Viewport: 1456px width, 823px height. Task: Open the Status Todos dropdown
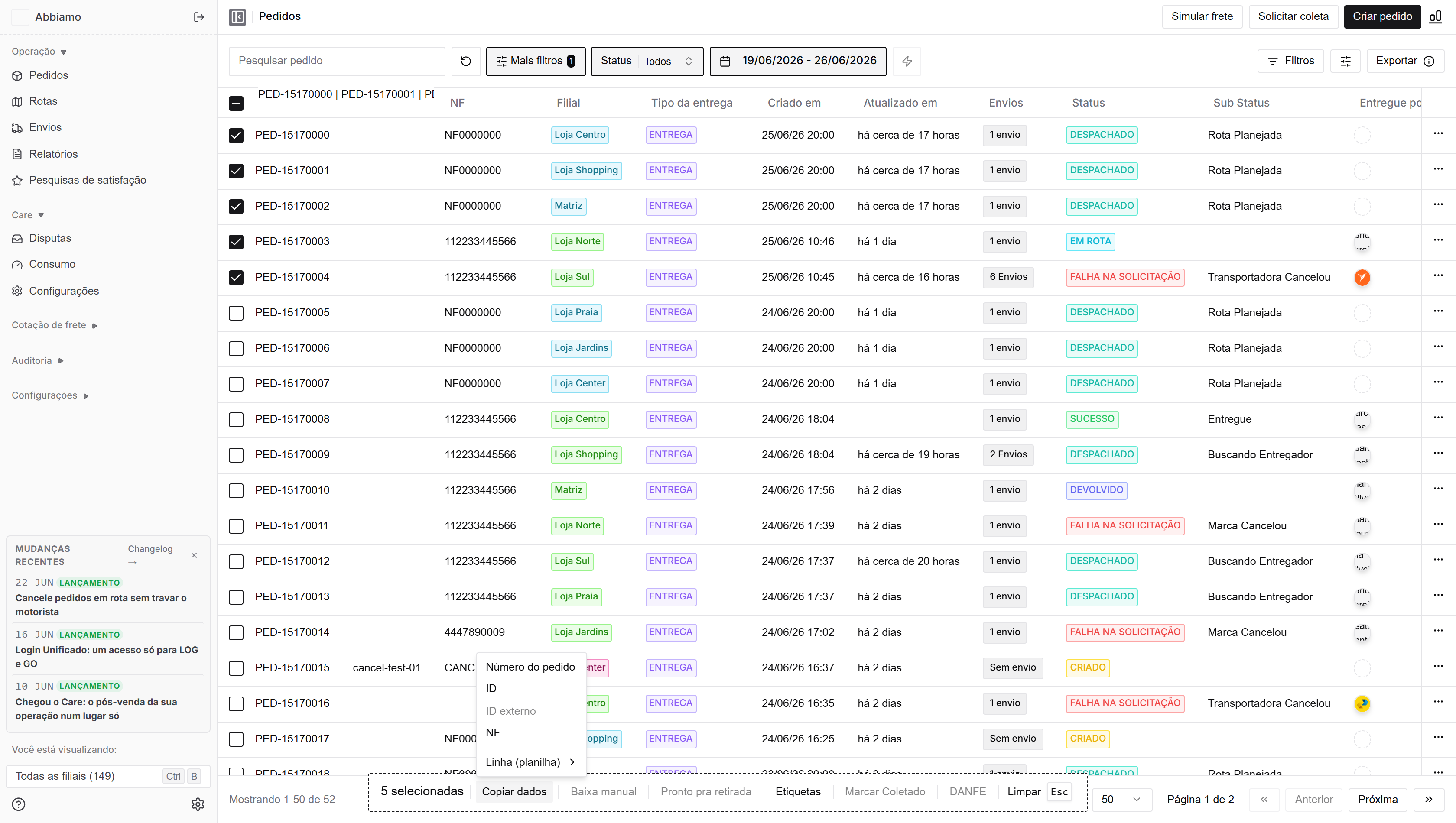[647, 61]
